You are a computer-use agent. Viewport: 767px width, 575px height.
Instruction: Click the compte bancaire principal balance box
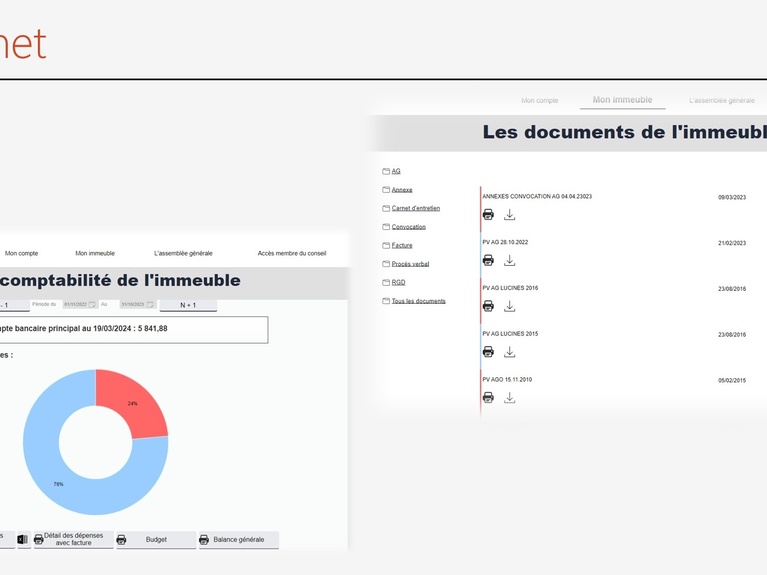pyautogui.click(x=133, y=329)
